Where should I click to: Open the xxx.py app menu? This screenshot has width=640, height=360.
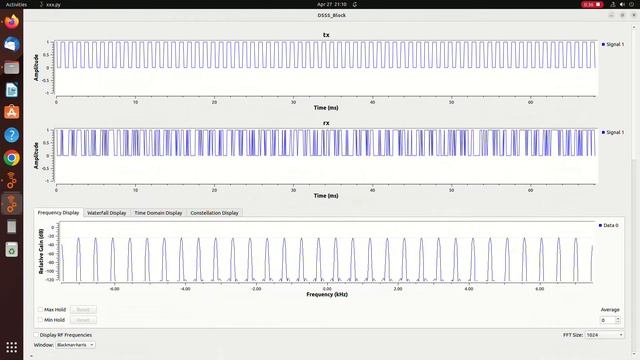50,4
